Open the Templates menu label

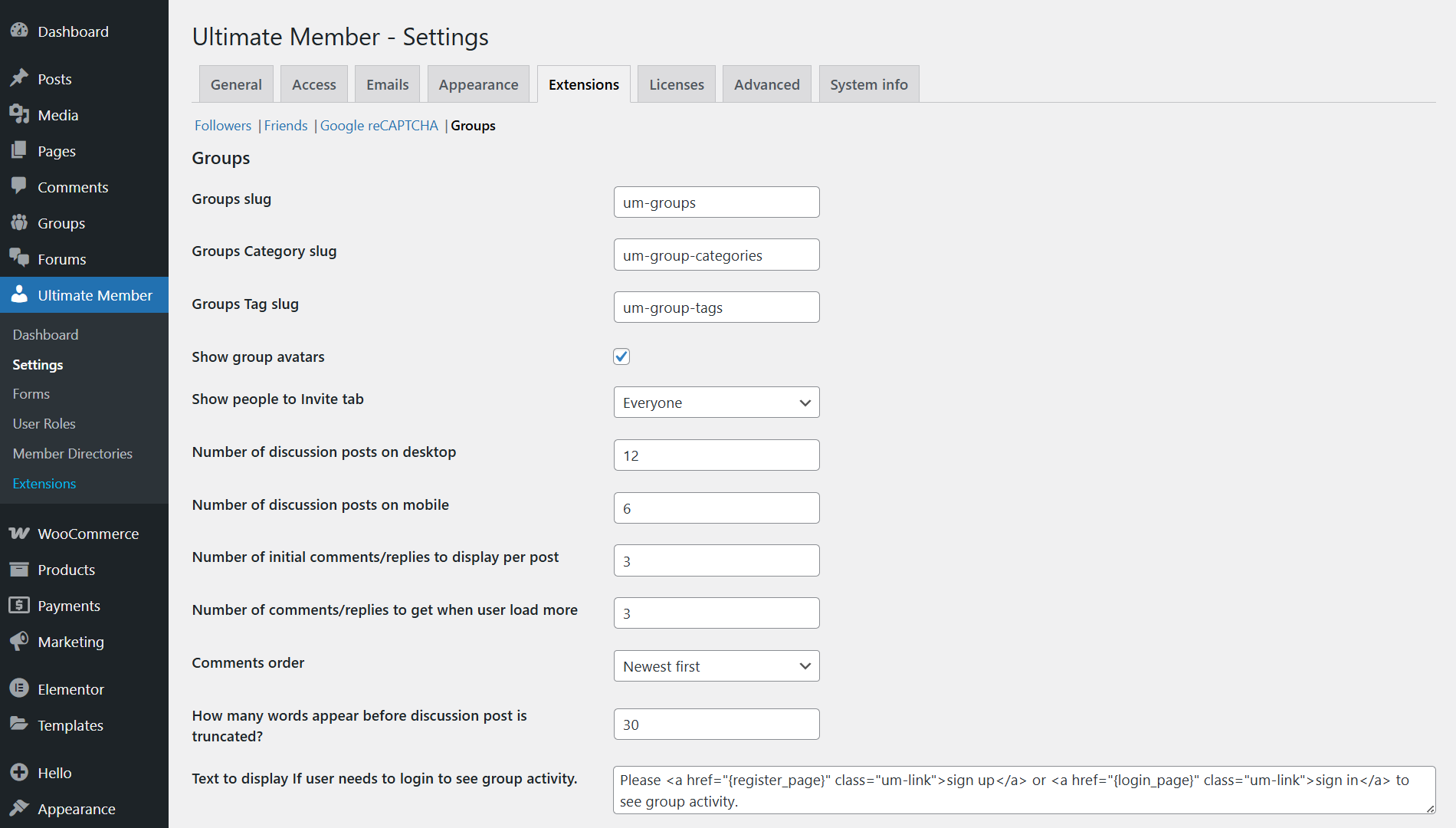click(x=71, y=725)
